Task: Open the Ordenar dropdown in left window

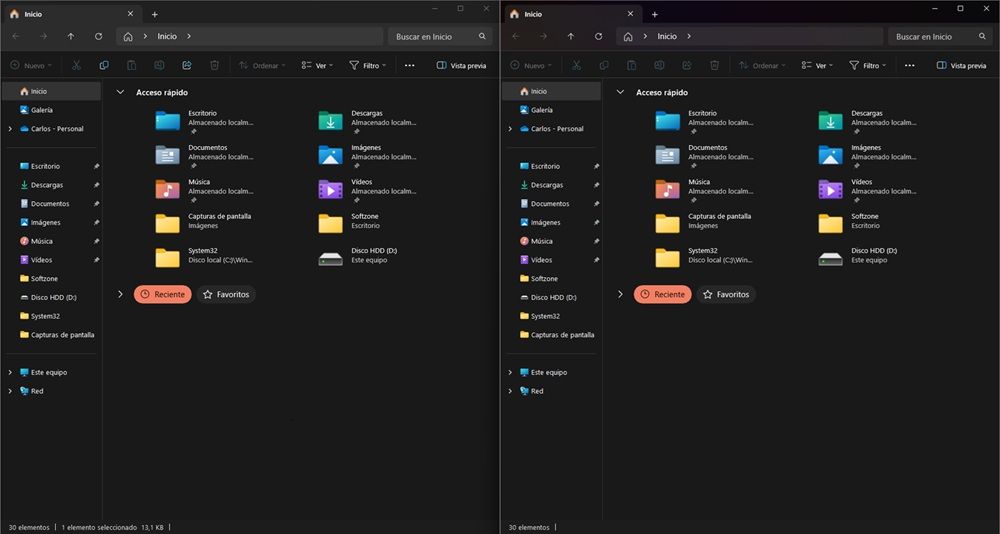Action: point(261,65)
